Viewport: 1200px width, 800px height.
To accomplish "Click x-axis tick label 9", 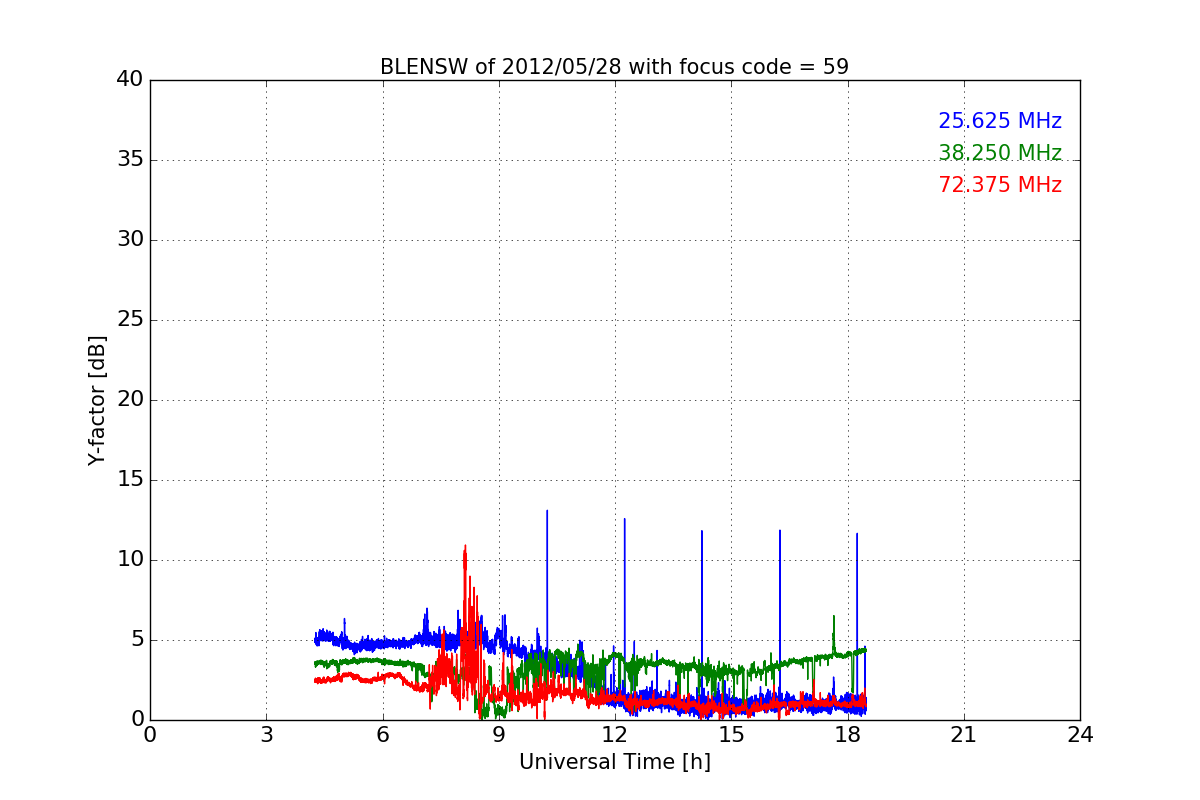I will coord(499,735).
